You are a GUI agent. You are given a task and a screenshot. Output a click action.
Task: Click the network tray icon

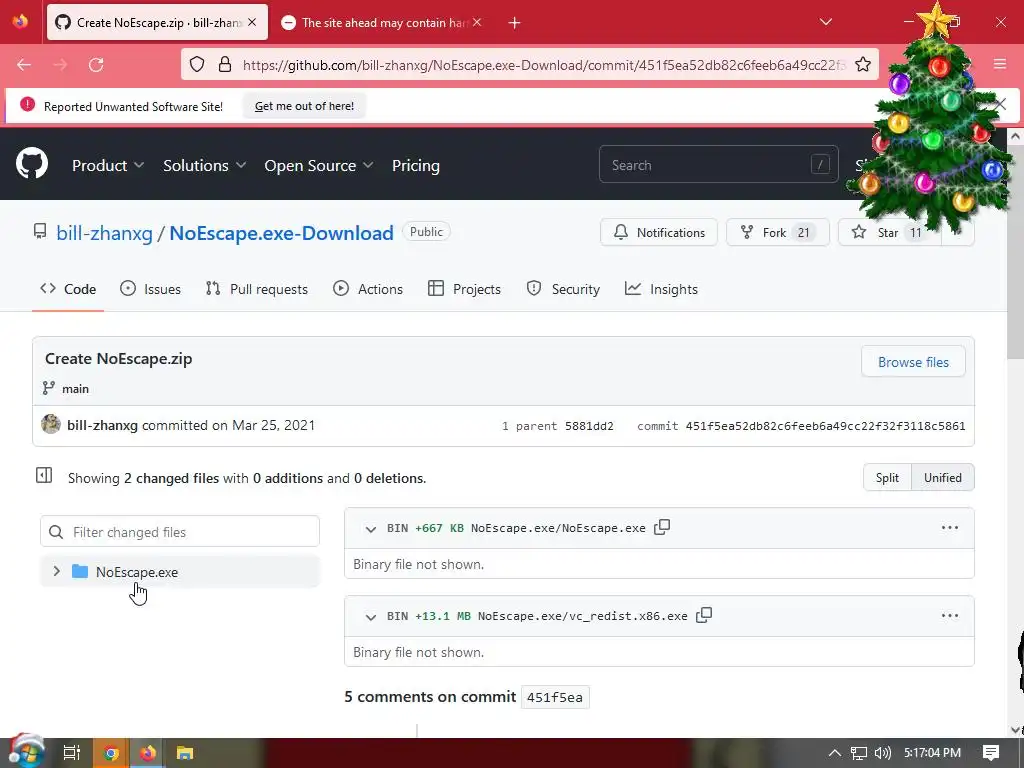859,753
